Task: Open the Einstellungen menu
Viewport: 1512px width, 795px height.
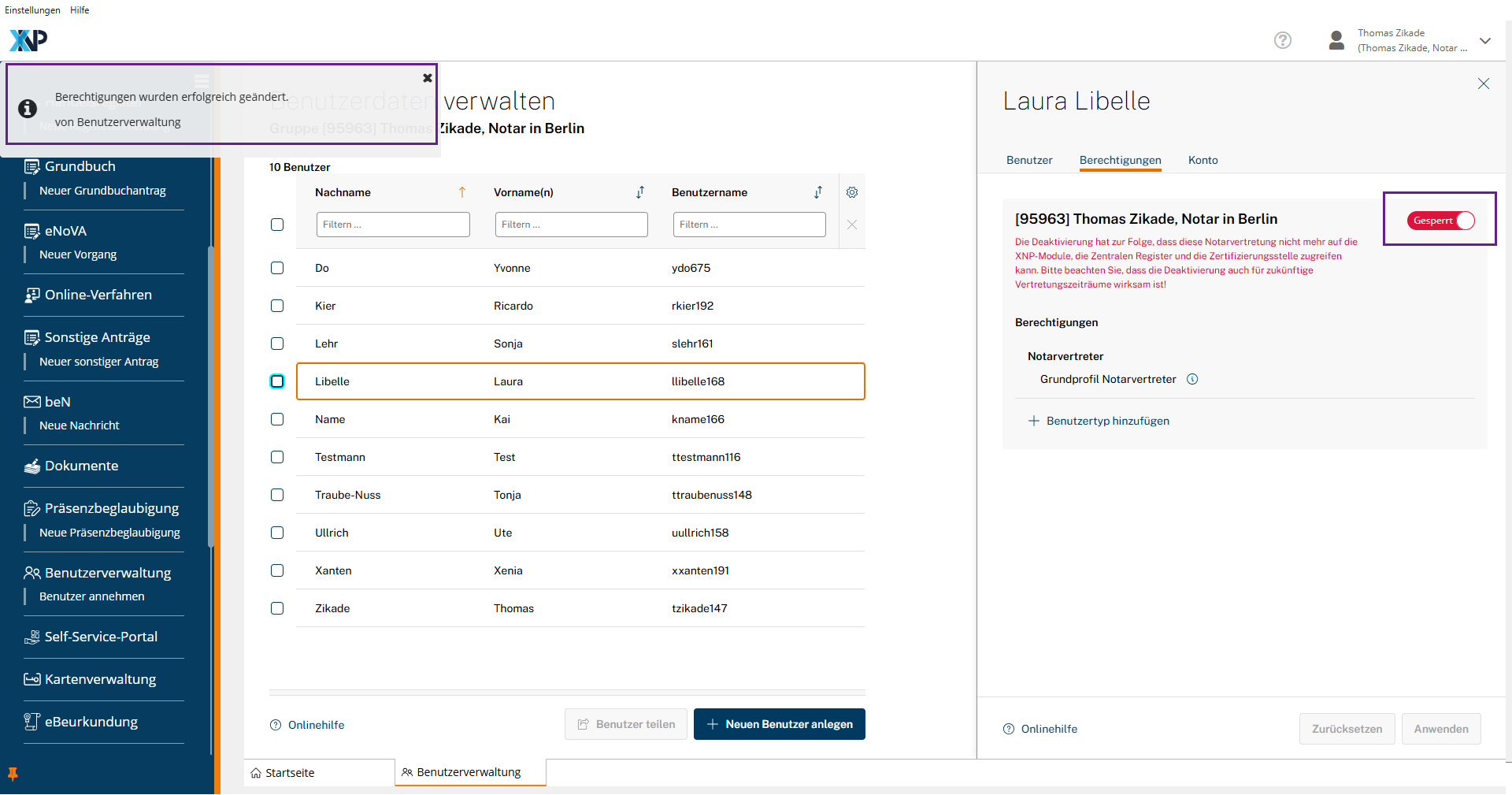Action: click(32, 10)
